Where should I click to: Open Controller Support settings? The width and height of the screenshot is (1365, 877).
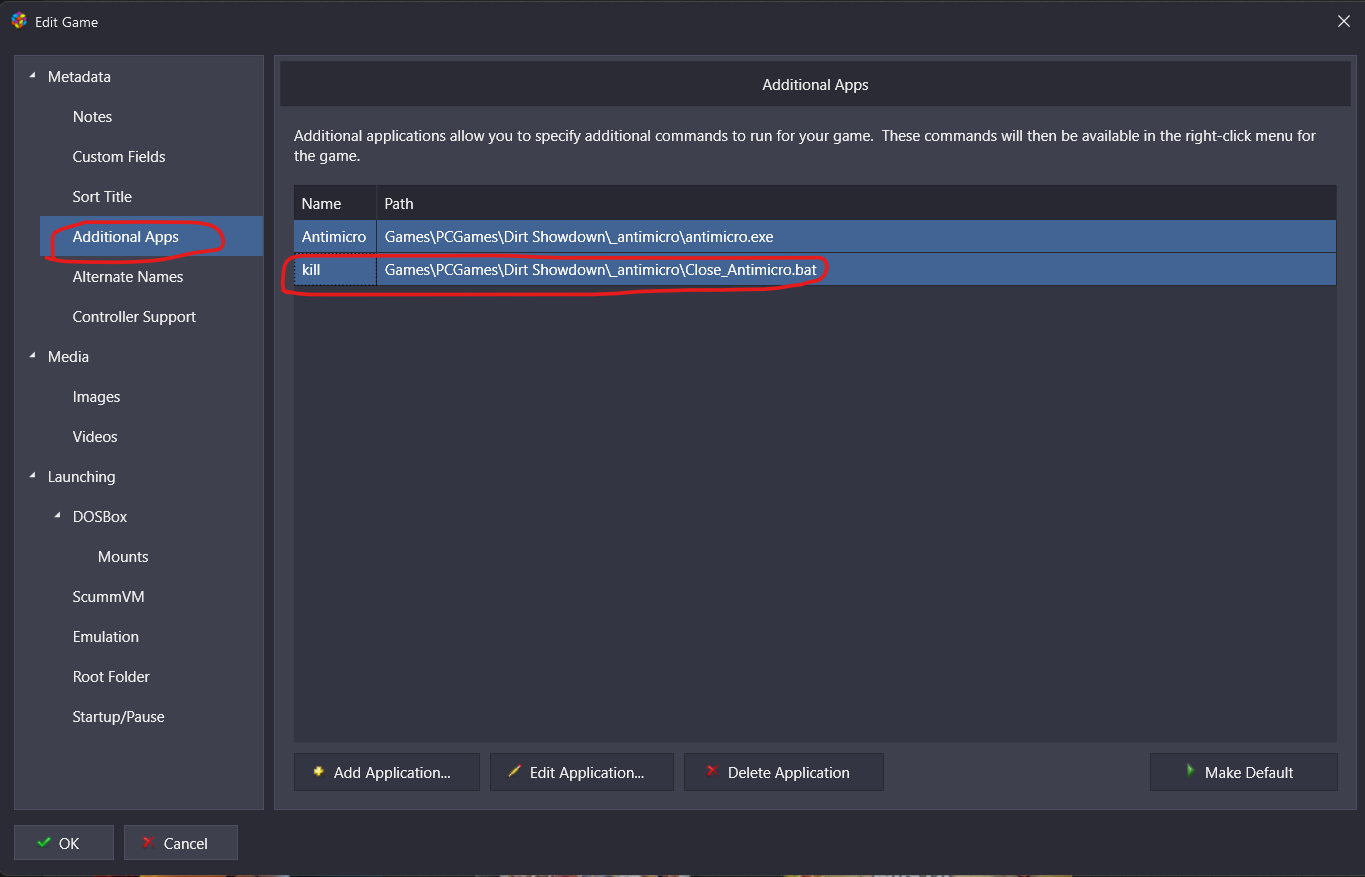click(134, 317)
